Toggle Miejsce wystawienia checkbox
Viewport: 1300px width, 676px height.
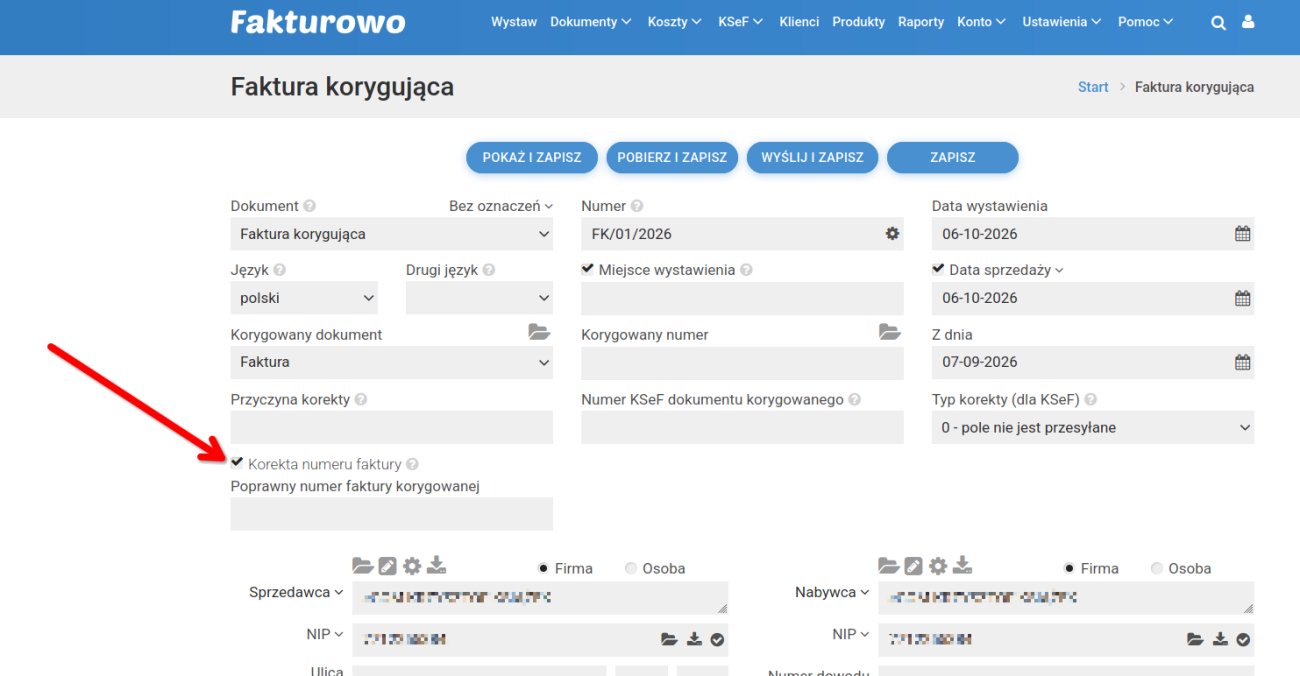(x=588, y=269)
